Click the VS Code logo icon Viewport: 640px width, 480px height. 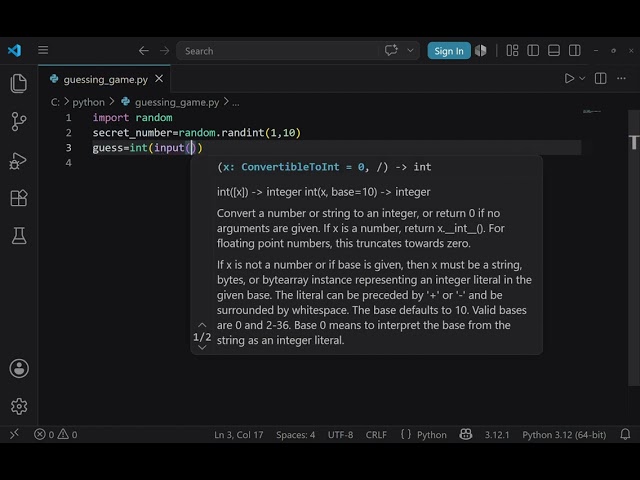coord(14,51)
